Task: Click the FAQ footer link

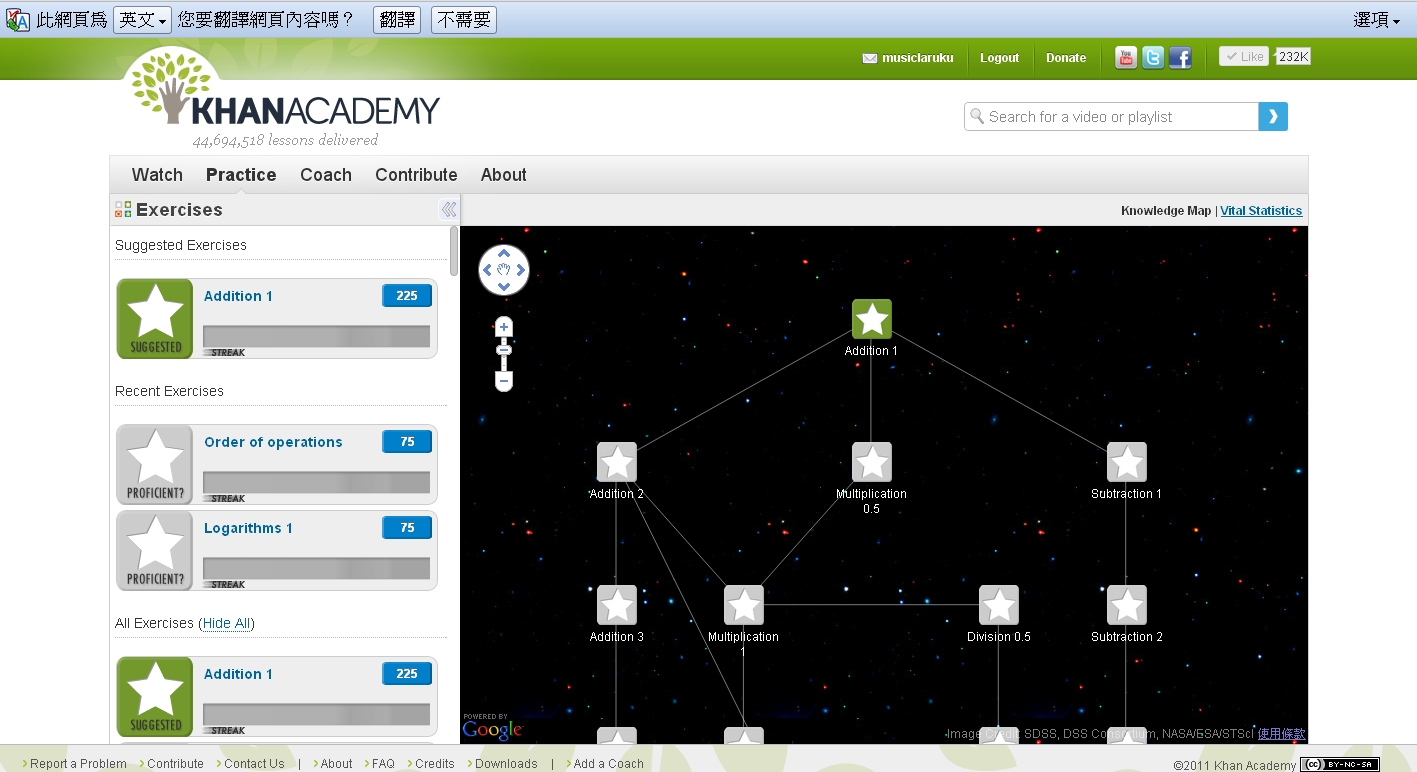Action: point(383,764)
